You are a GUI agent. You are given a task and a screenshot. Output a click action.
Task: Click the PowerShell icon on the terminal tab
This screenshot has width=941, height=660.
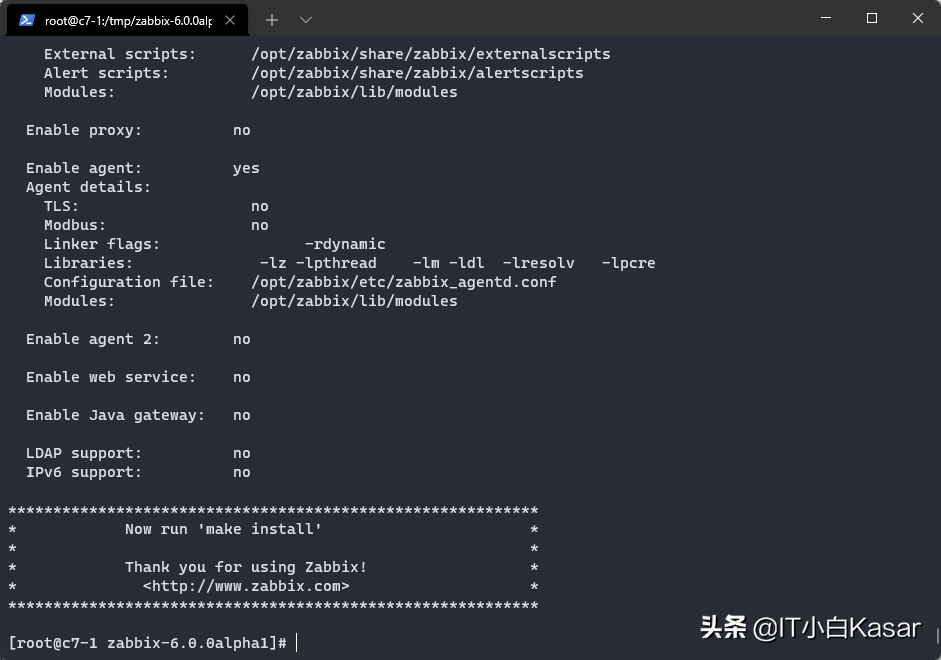click(x=22, y=19)
